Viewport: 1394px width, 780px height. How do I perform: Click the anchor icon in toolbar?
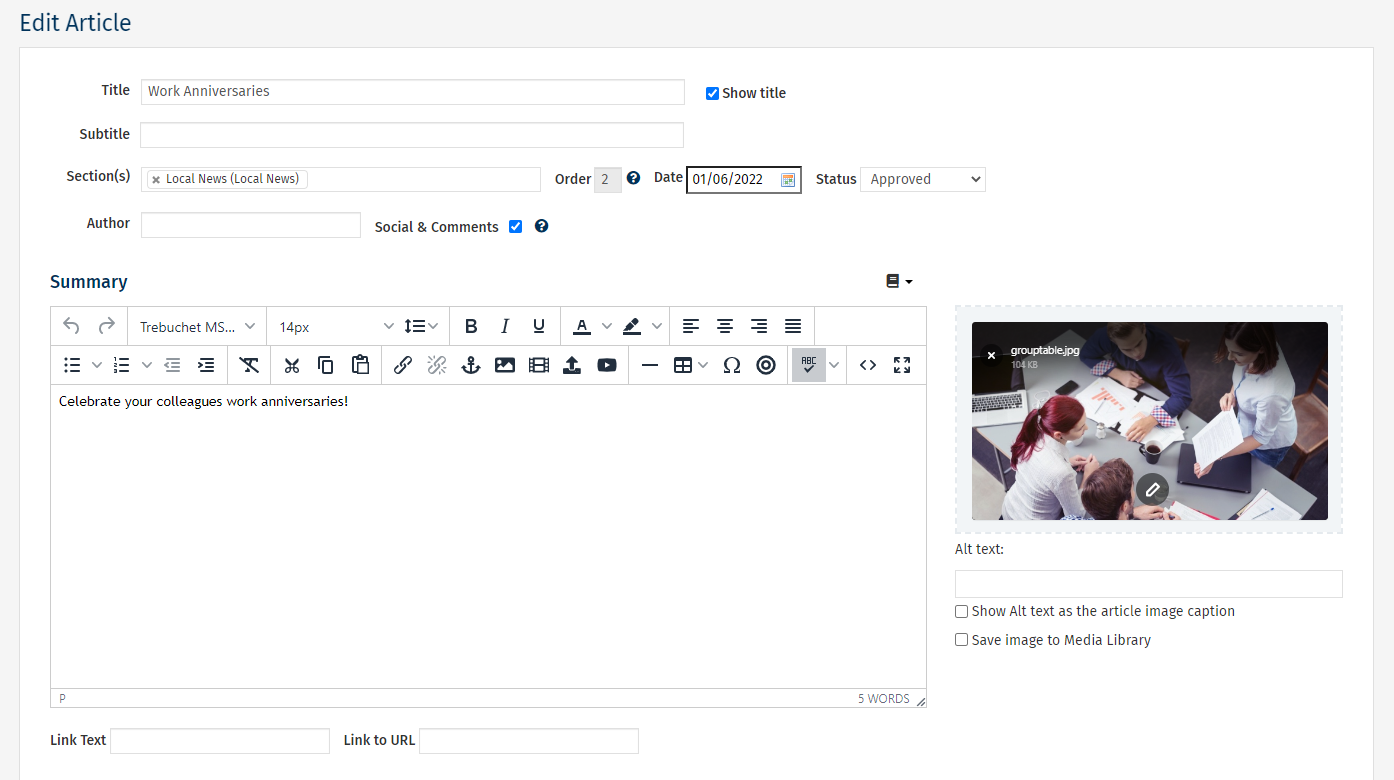470,365
